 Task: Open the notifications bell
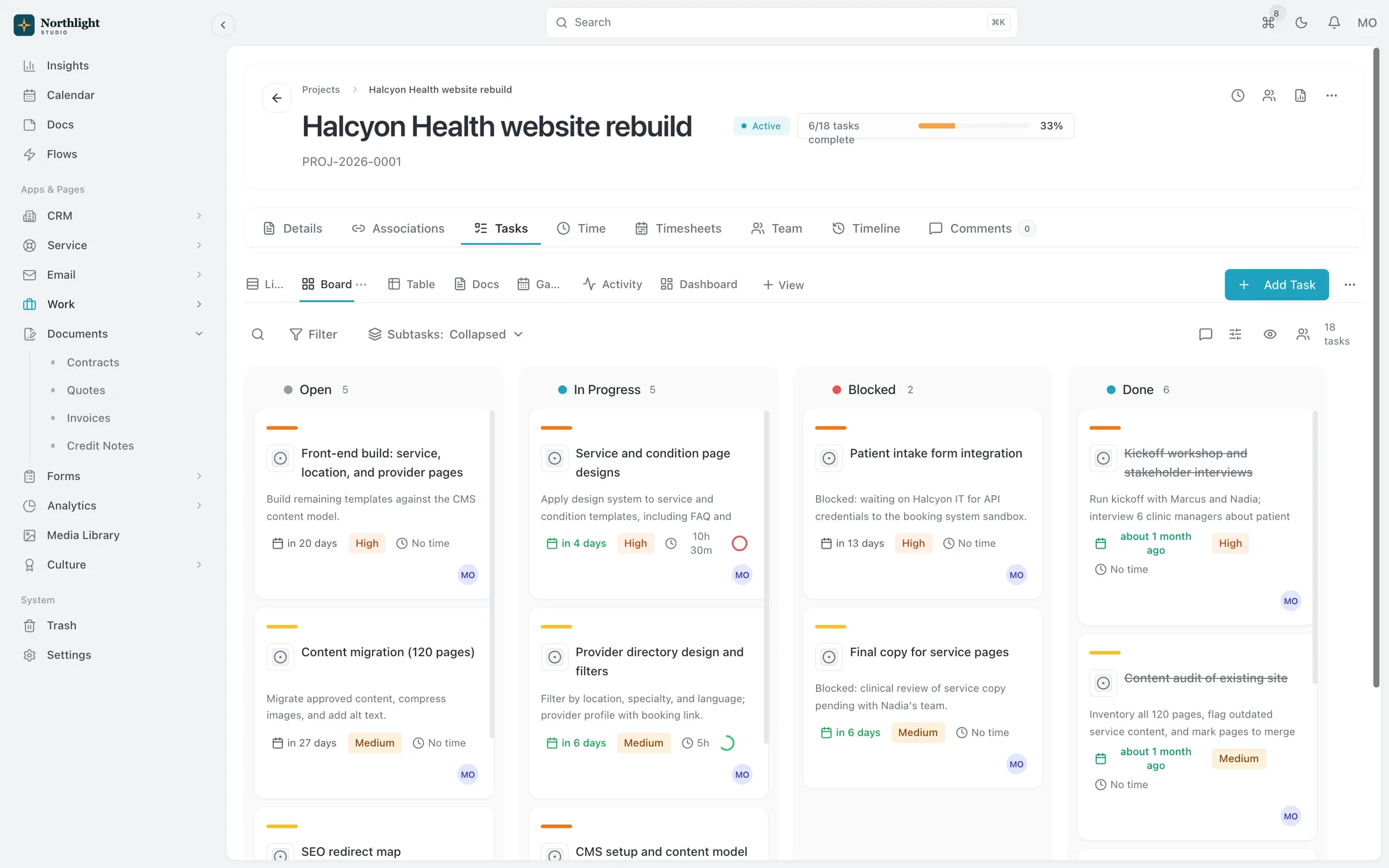[x=1334, y=23]
